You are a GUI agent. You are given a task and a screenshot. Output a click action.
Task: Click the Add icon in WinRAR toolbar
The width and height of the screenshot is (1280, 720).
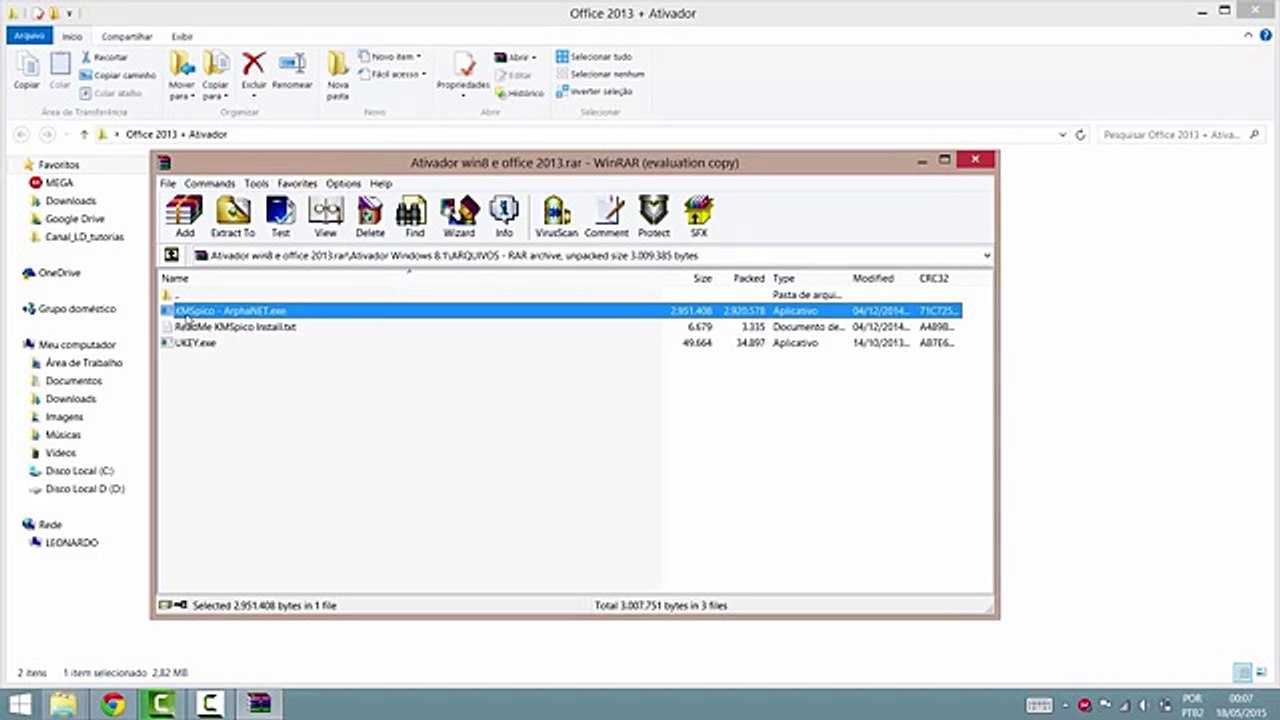point(184,216)
